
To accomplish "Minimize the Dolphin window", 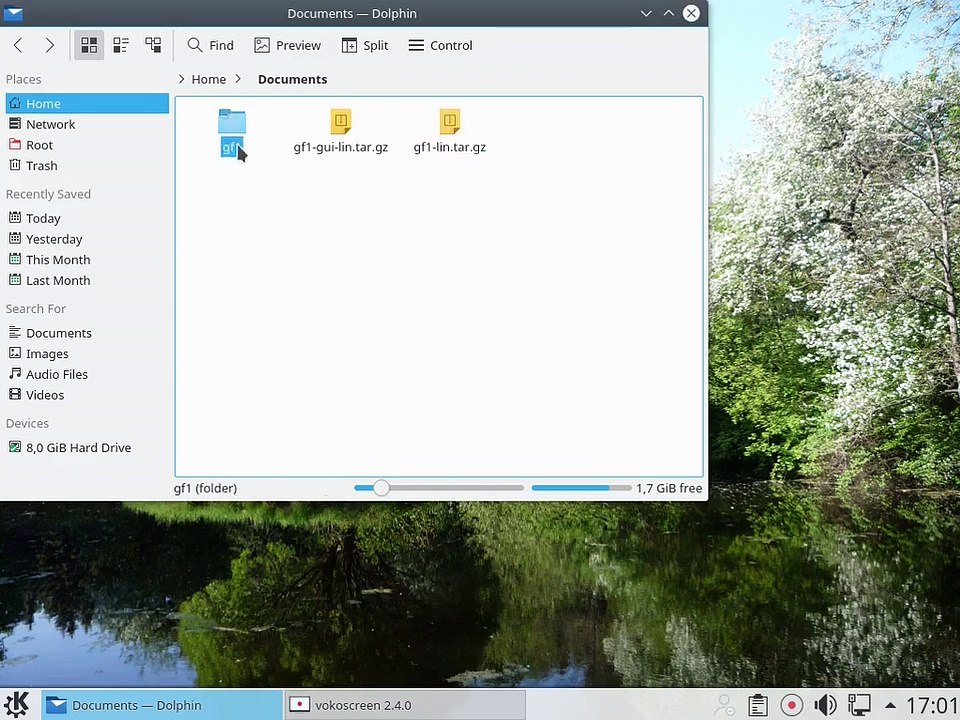I will click(646, 13).
